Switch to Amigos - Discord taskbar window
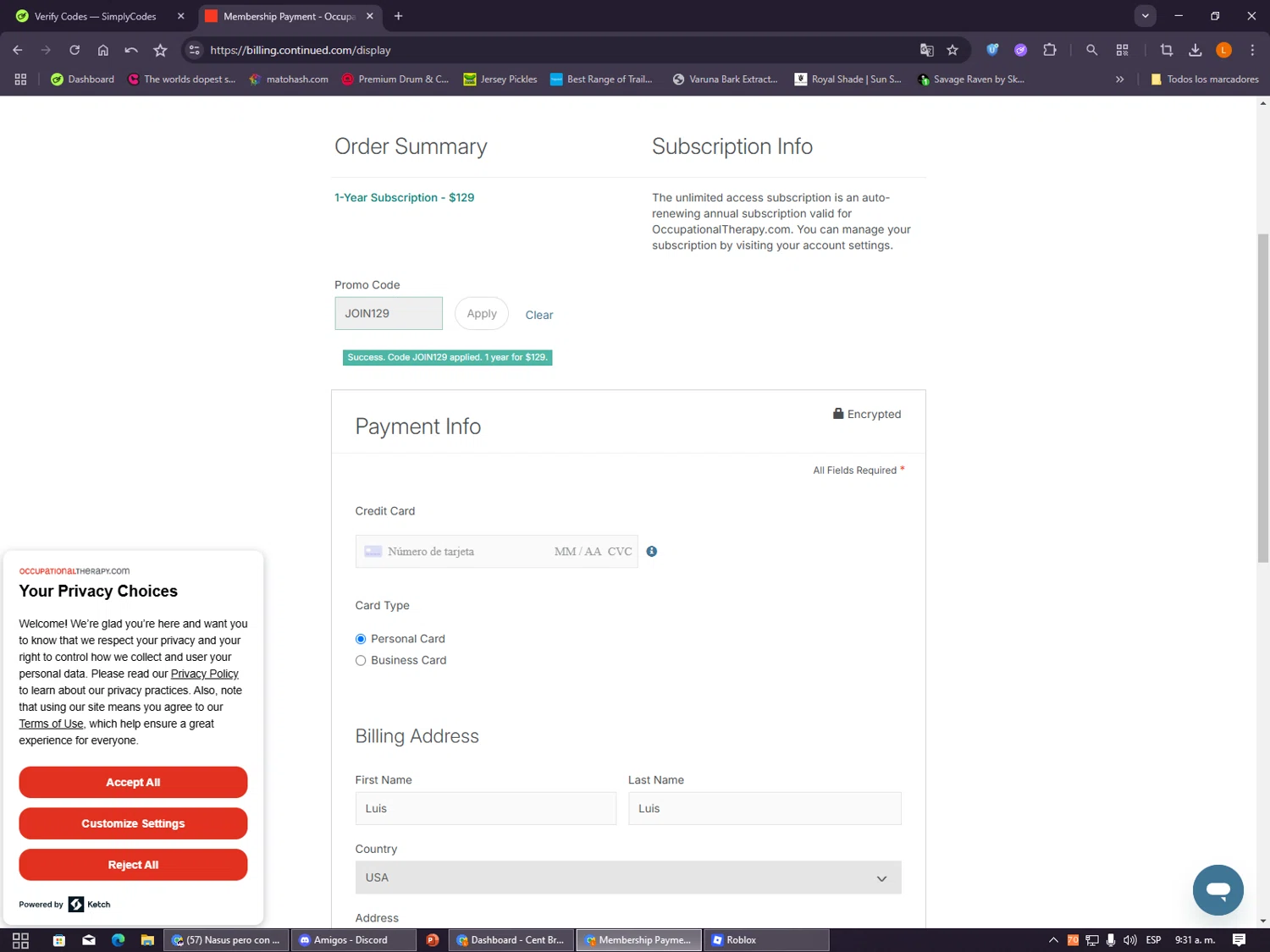Image resolution: width=1270 pixels, height=952 pixels. pyautogui.click(x=353, y=940)
